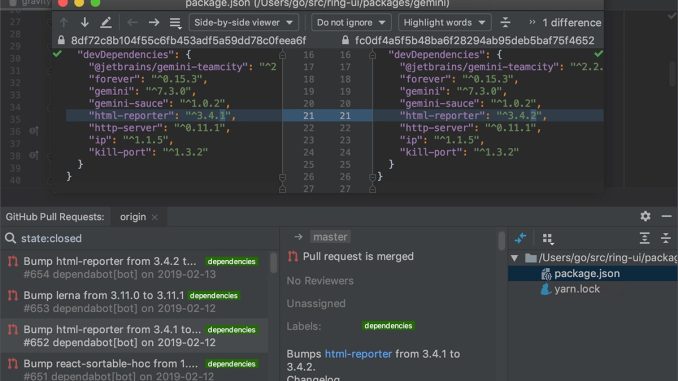Open html-reporter link in description
678x381 pixels.
click(358, 354)
